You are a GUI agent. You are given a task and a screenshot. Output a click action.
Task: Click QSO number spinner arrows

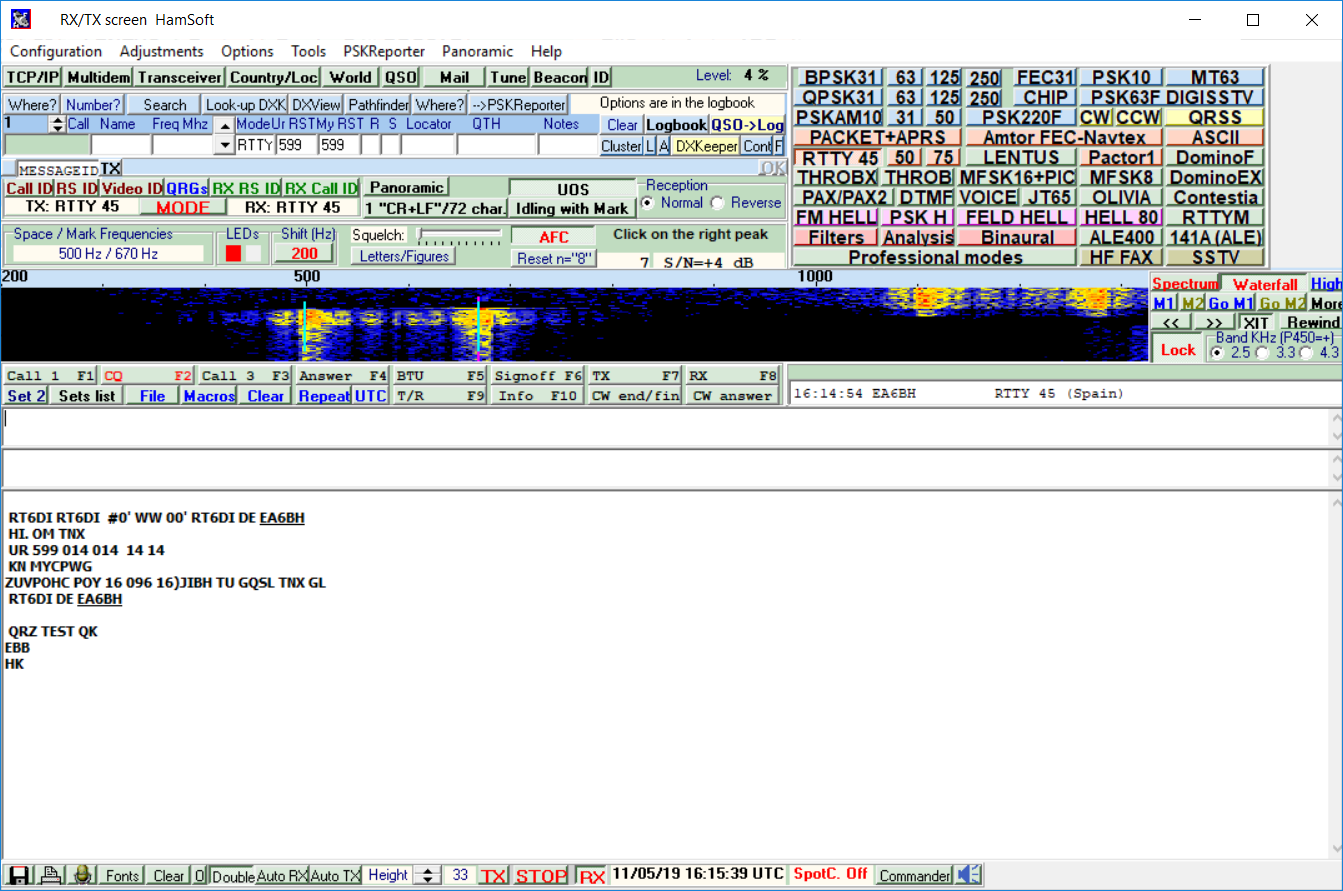coord(57,124)
